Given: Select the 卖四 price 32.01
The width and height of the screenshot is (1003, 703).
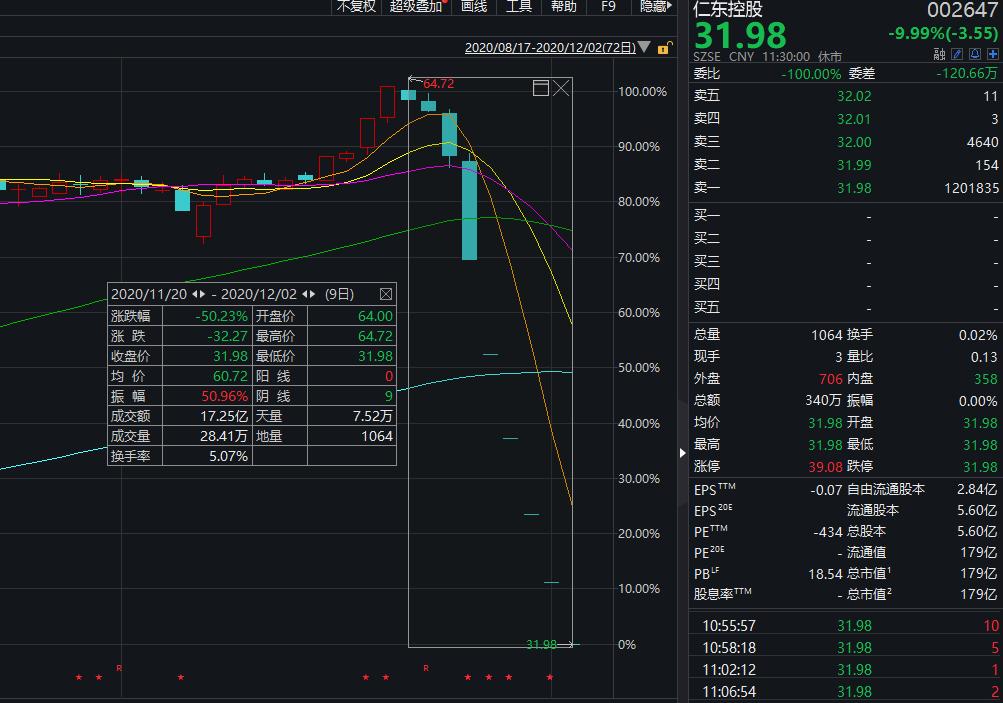Looking at the screenshot, I should [x=854, y=119].
